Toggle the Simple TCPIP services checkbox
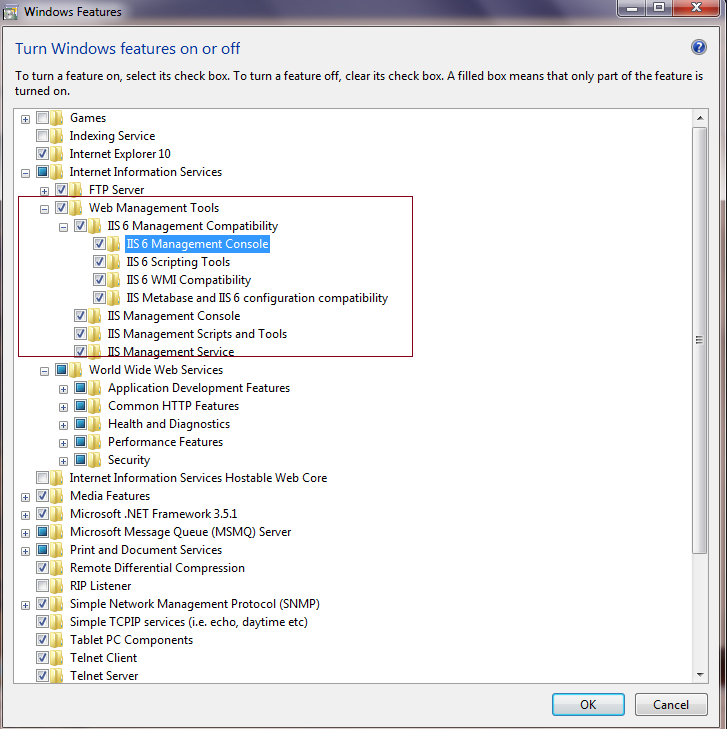The image size is (727, 729). (42, 622)
